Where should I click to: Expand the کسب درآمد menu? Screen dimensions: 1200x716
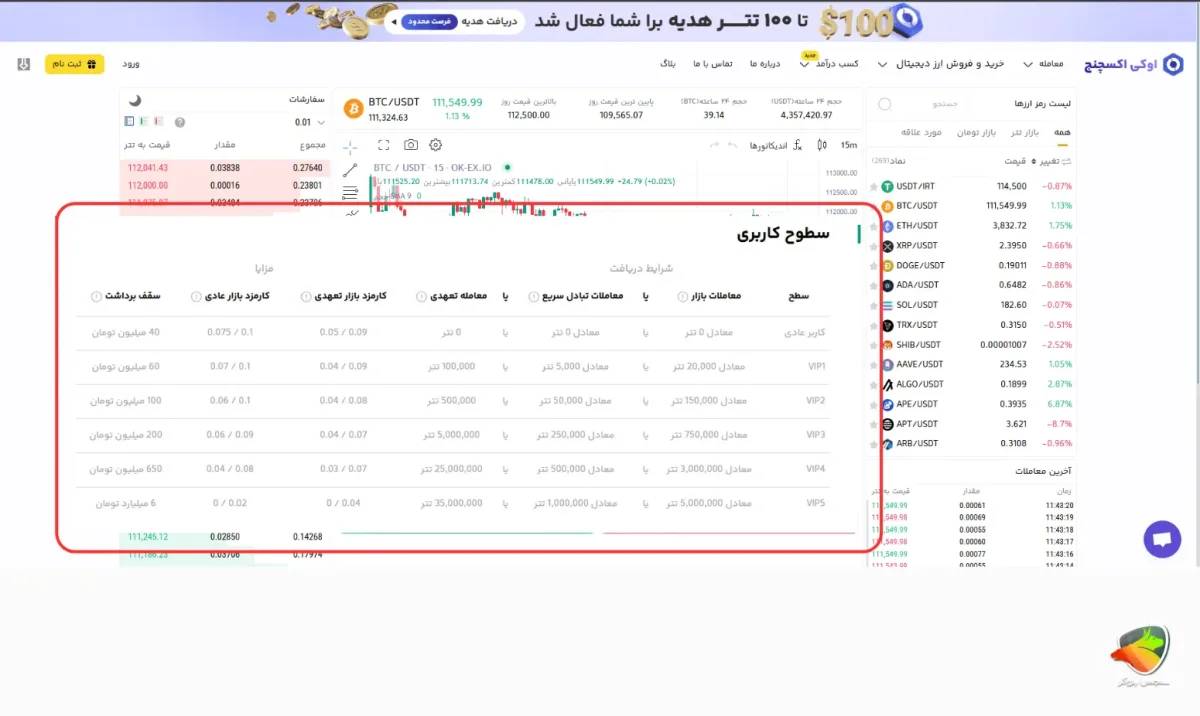click(830, 64)
